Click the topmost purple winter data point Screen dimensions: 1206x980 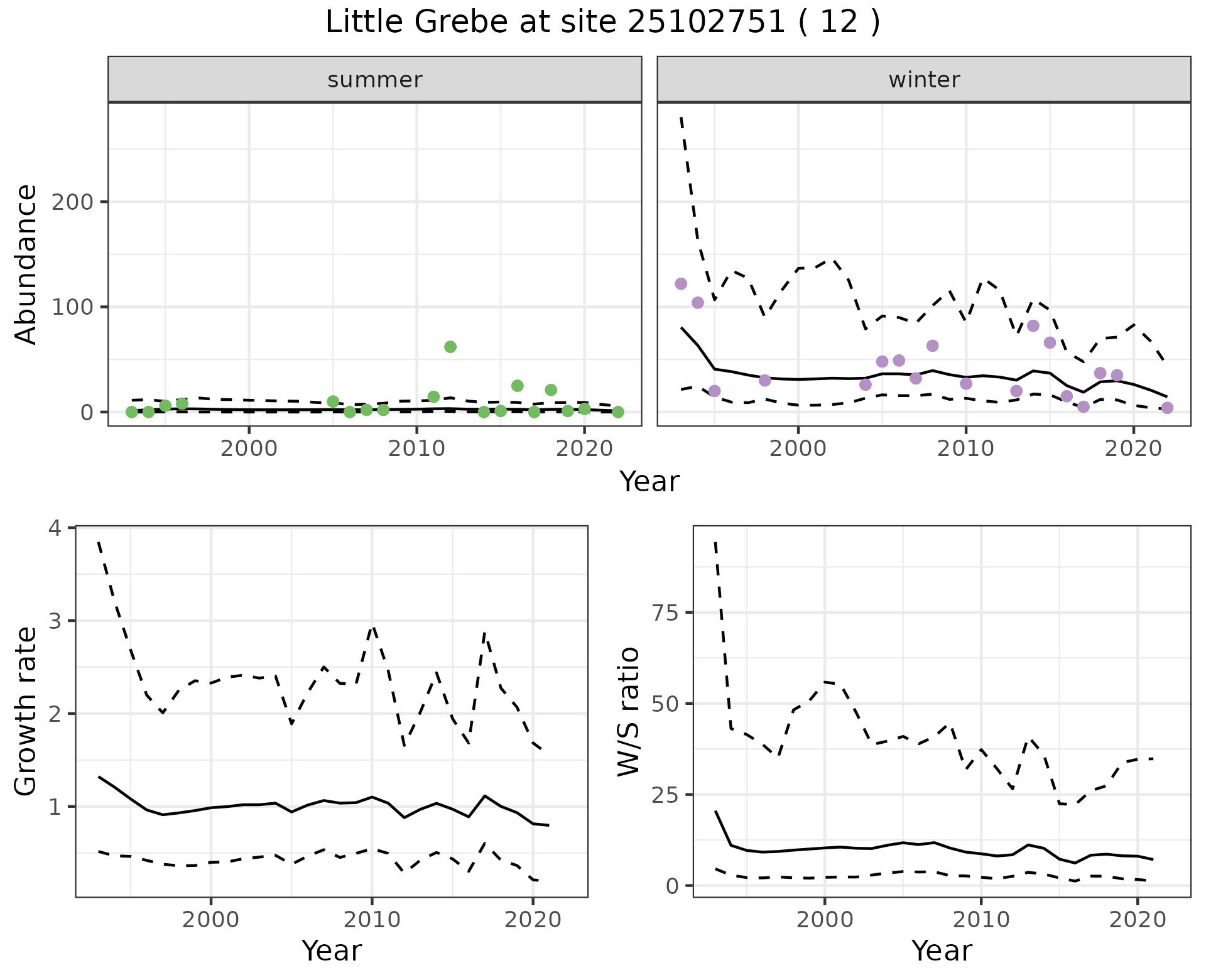(x=681, y=284)
